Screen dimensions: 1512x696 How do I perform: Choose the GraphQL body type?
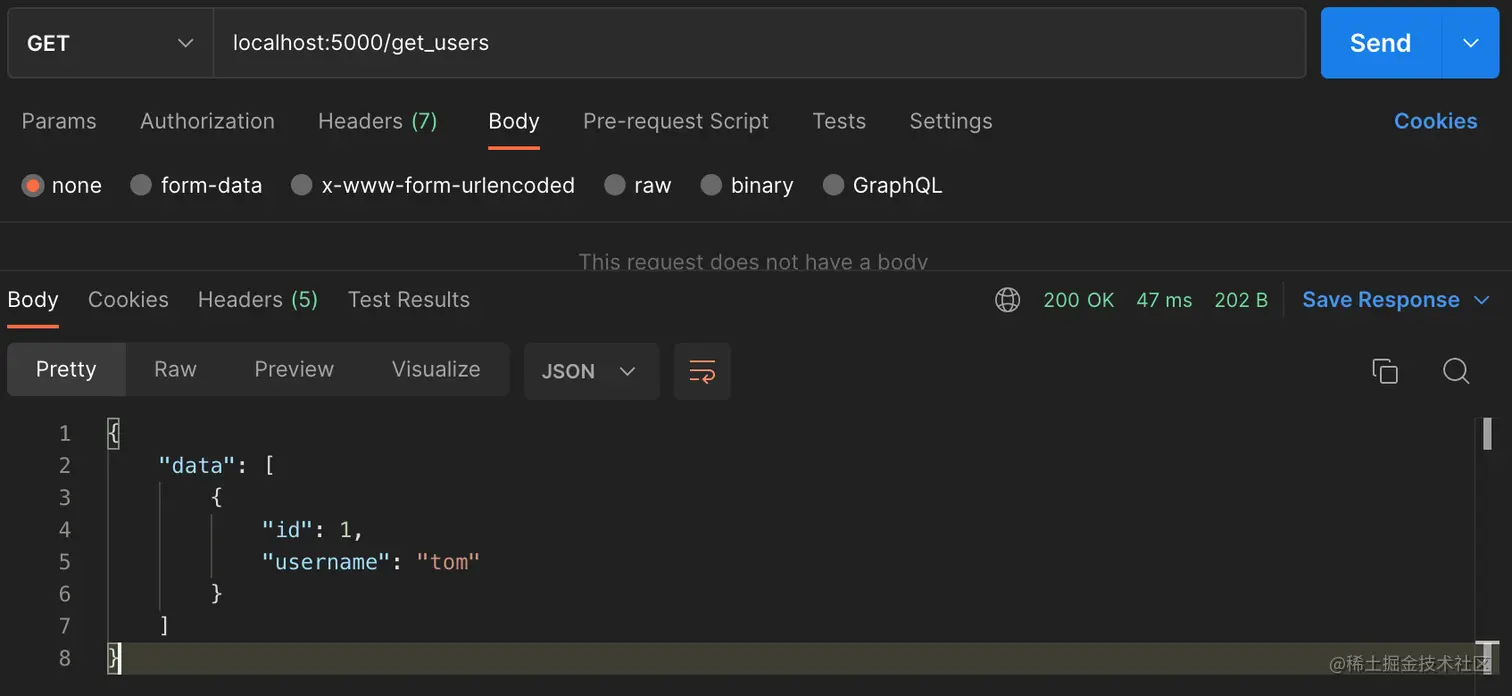833,185
